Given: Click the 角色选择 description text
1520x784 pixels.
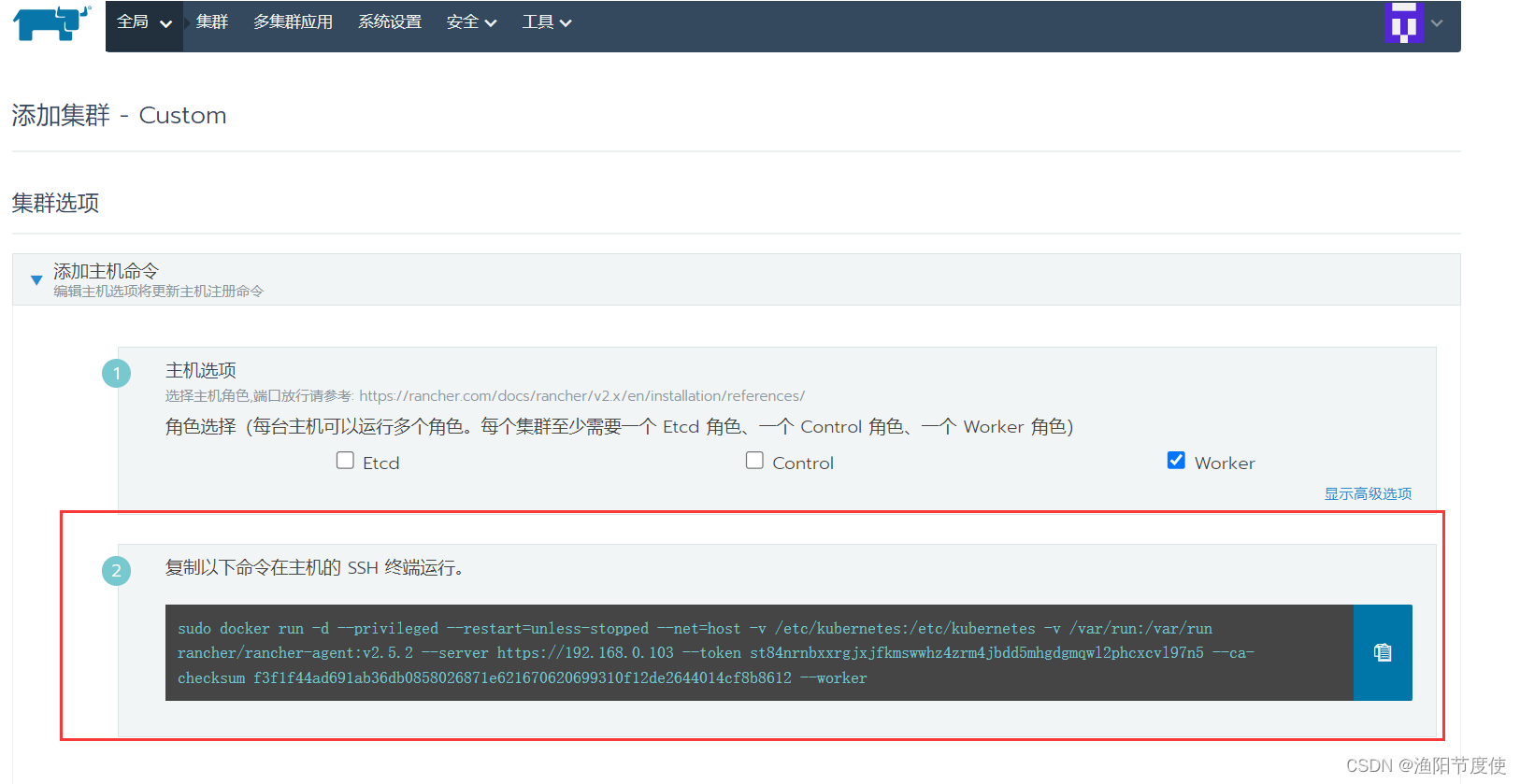Looking at the screenshot, I should coord(619,427).
